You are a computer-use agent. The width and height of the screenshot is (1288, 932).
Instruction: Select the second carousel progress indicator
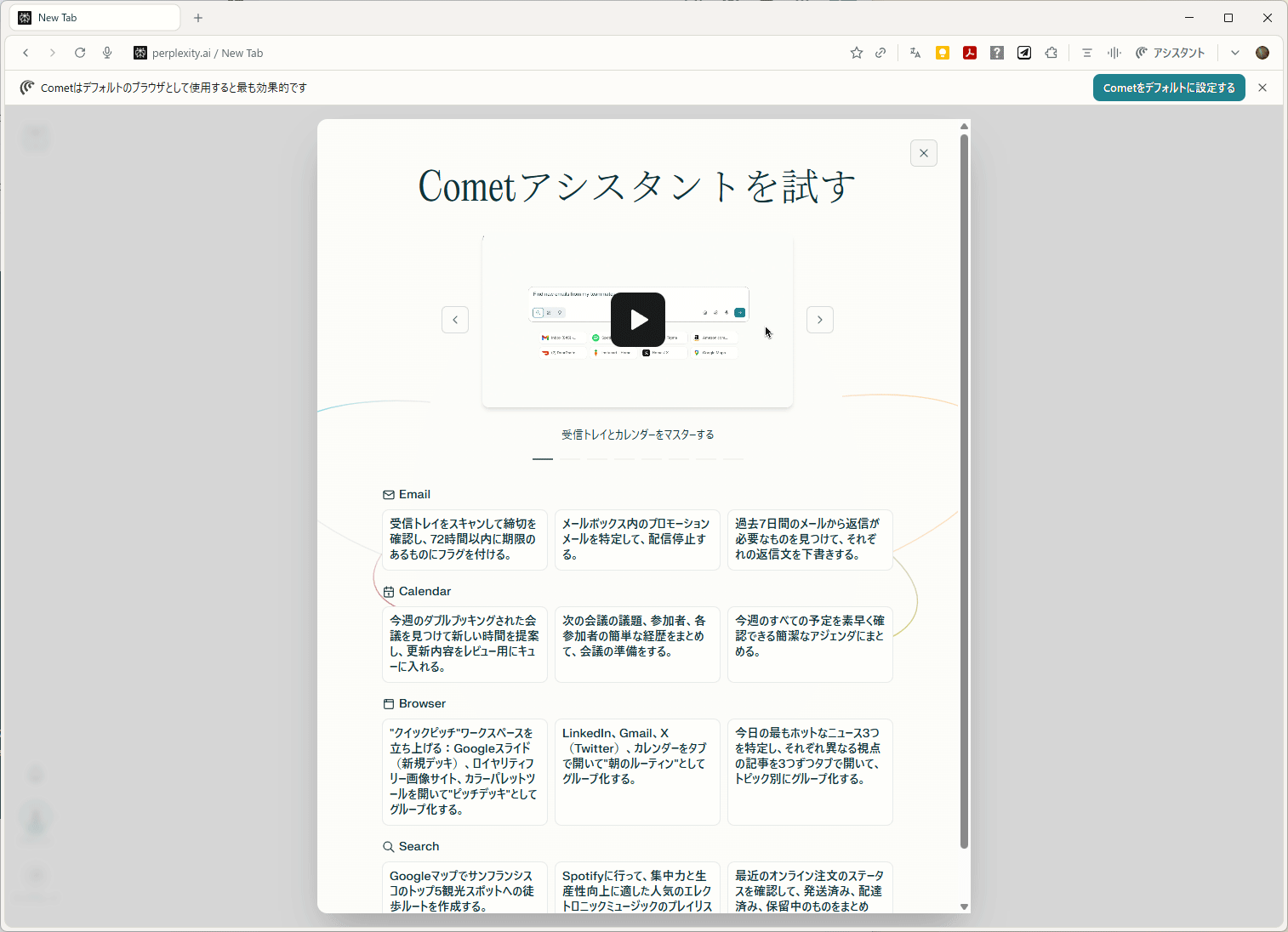(570, 459)
